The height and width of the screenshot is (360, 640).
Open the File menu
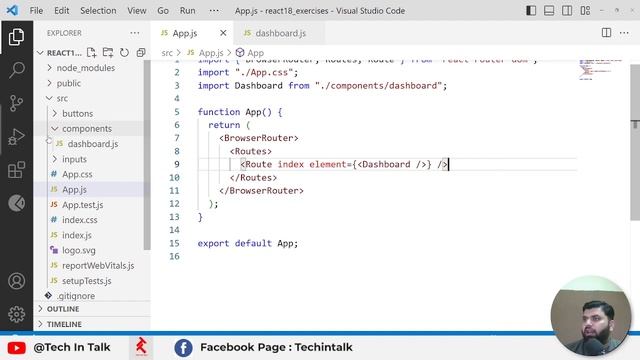pyautogui.click(x=36, y=11)
